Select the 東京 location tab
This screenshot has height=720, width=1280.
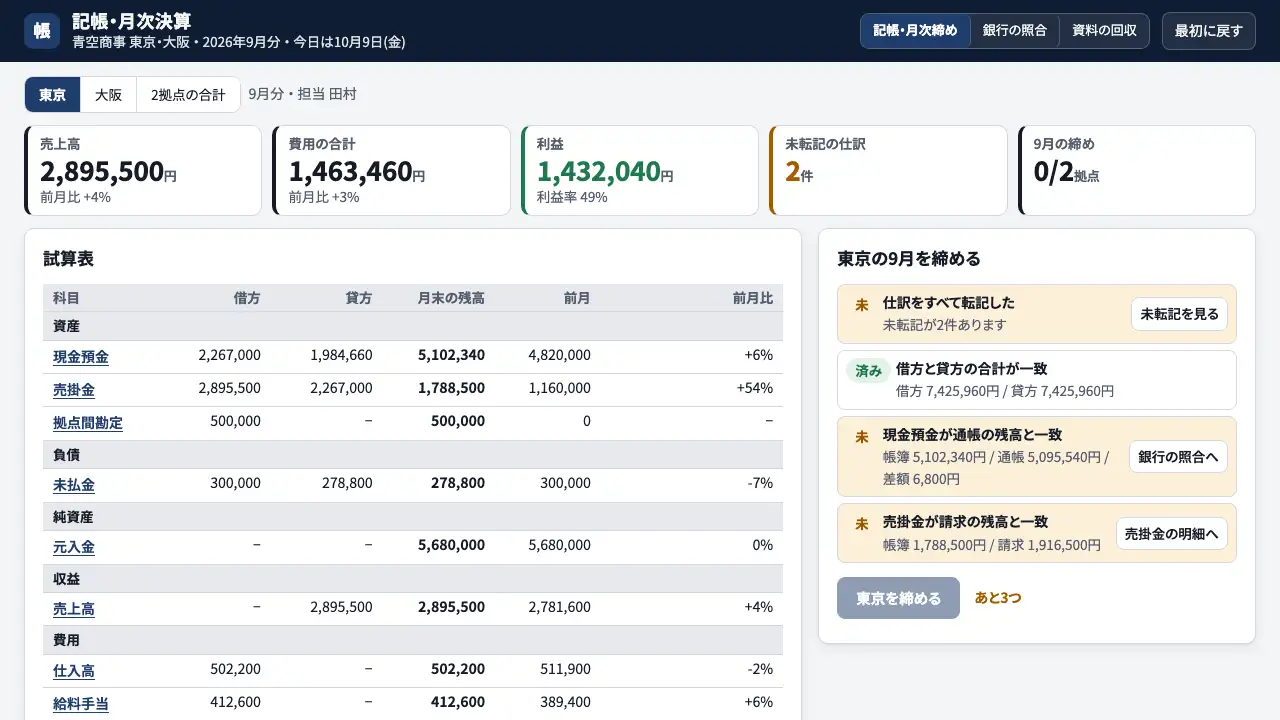pyautogui.click(x=53, y=95)
